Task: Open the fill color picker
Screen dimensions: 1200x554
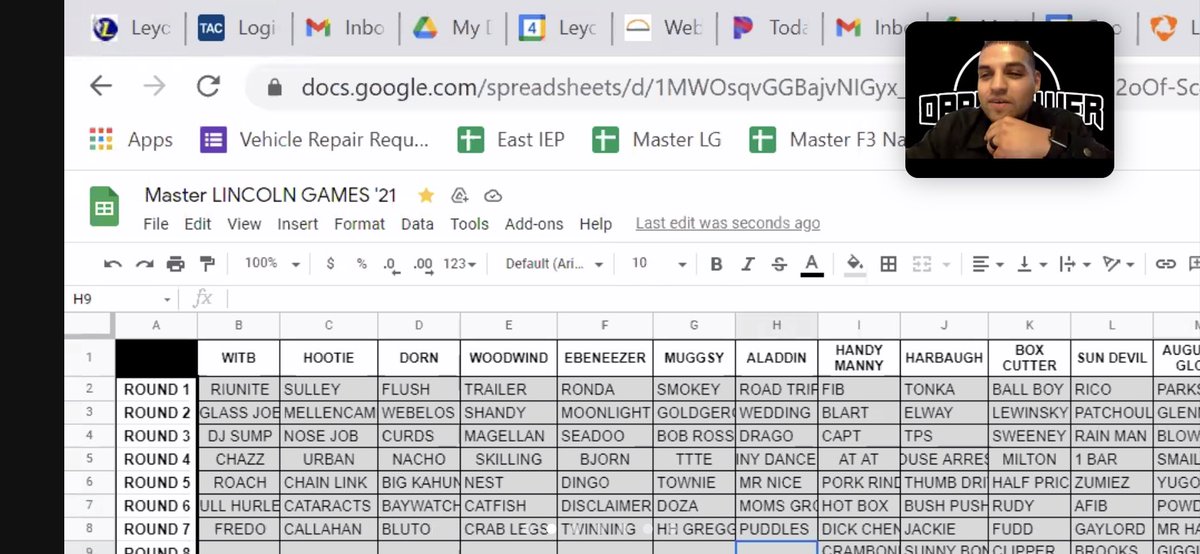Action: [x=855, y=264]
